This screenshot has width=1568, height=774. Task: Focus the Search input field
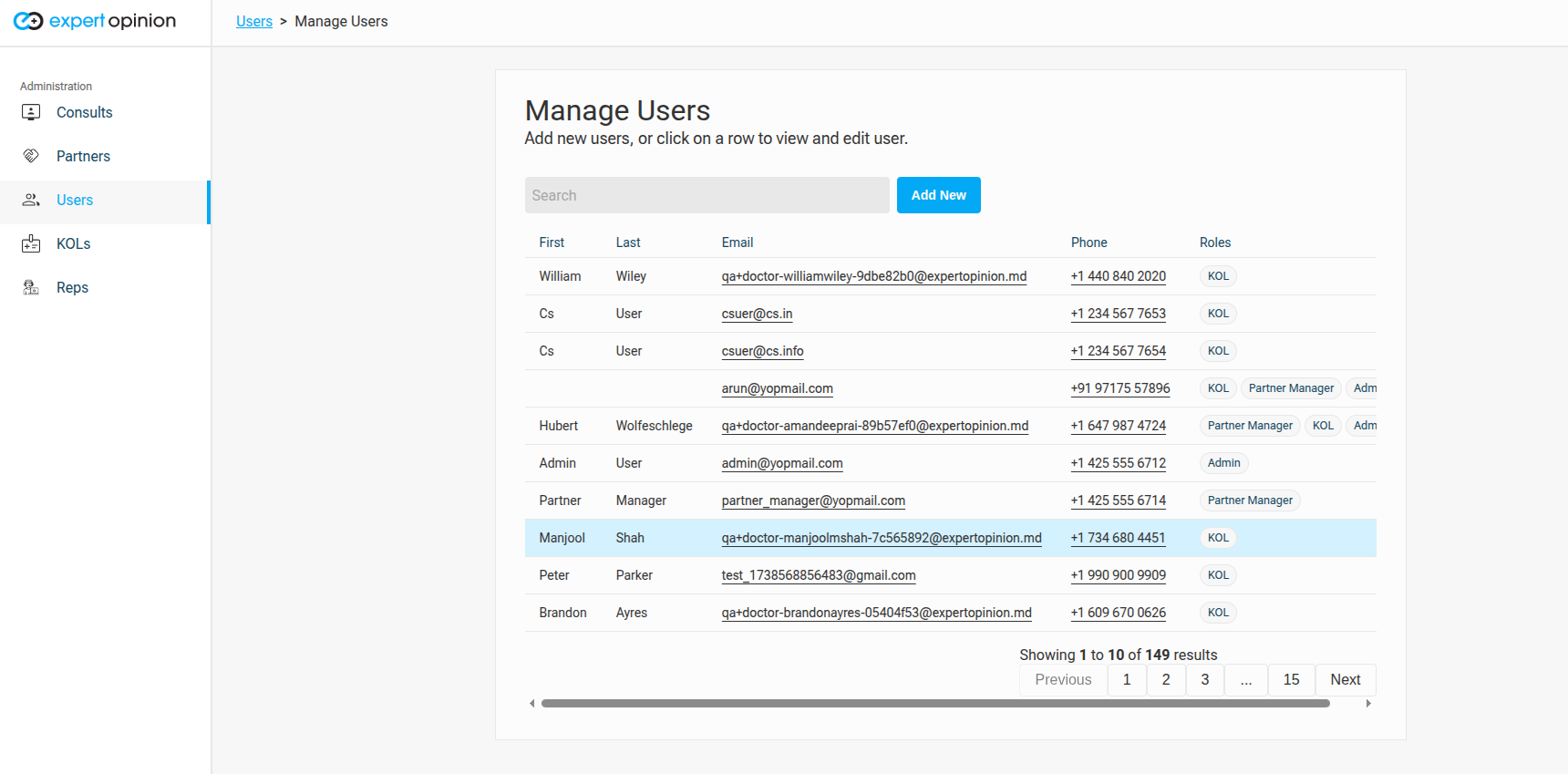point(707,195)
